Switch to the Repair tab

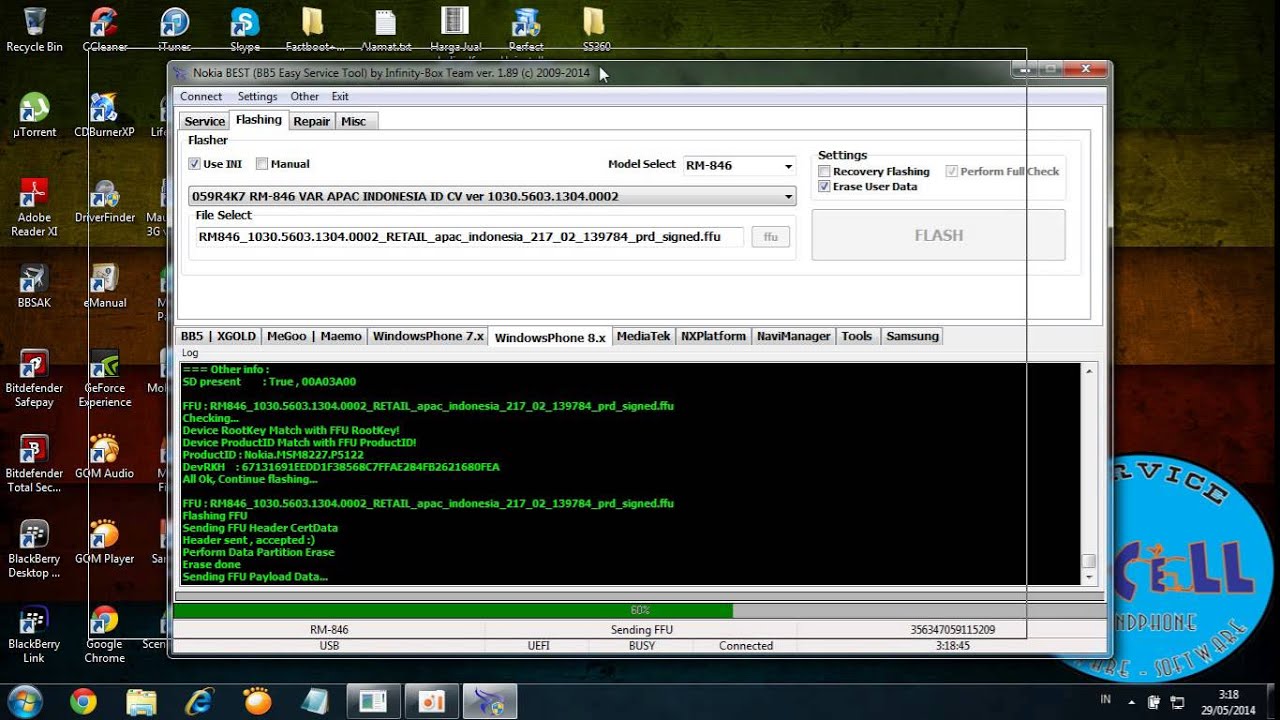311,121
